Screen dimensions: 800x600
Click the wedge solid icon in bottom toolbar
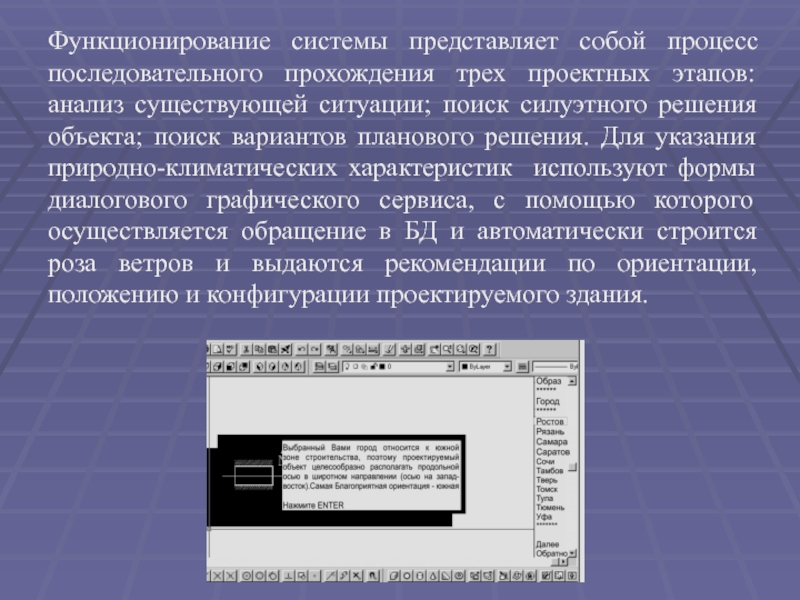445,576
